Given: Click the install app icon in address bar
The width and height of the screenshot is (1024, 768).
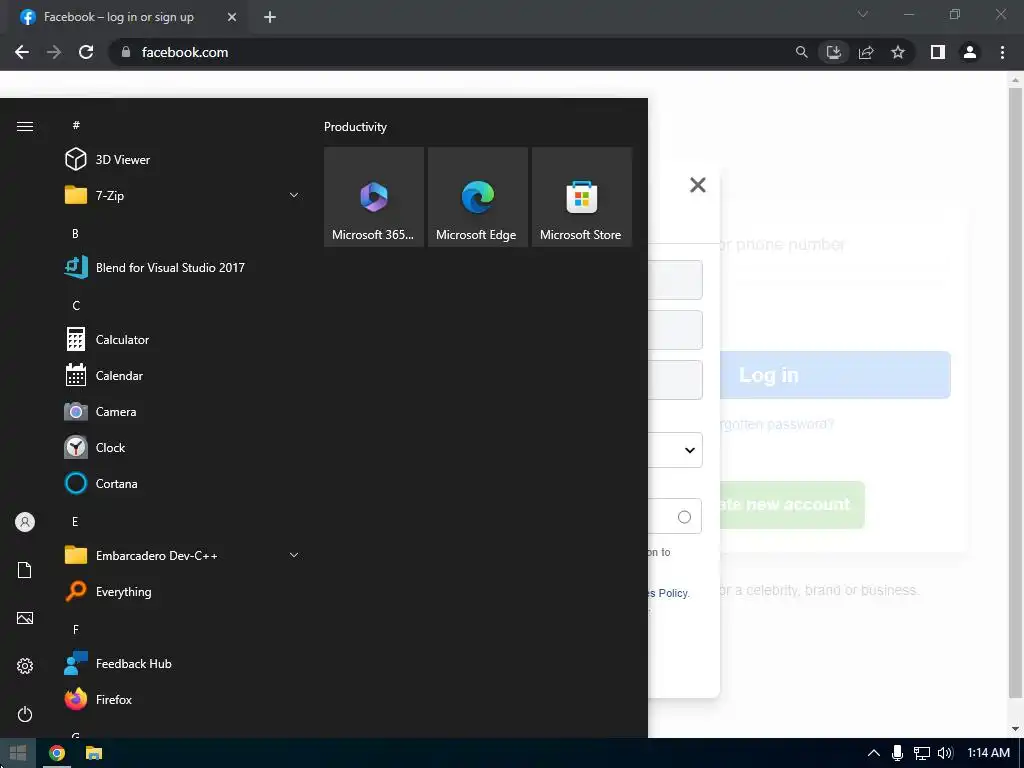Looking at the screenshot, I should [834, 52].
